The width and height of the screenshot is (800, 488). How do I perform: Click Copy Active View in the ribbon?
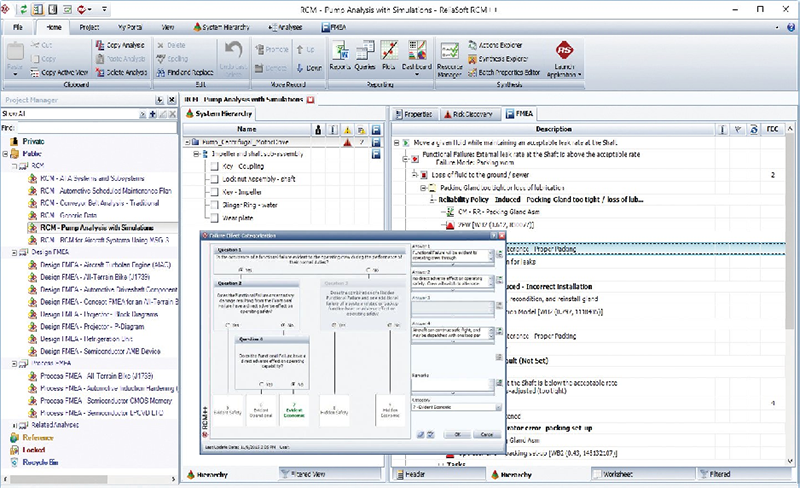tap(59, 72)
